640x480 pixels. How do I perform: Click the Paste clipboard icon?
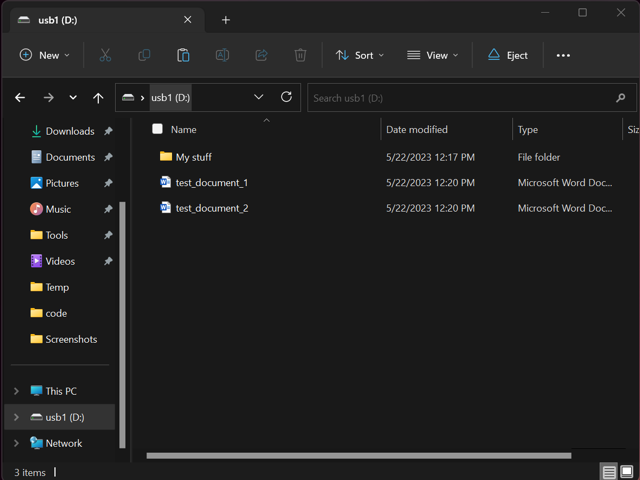coord(183,55)
